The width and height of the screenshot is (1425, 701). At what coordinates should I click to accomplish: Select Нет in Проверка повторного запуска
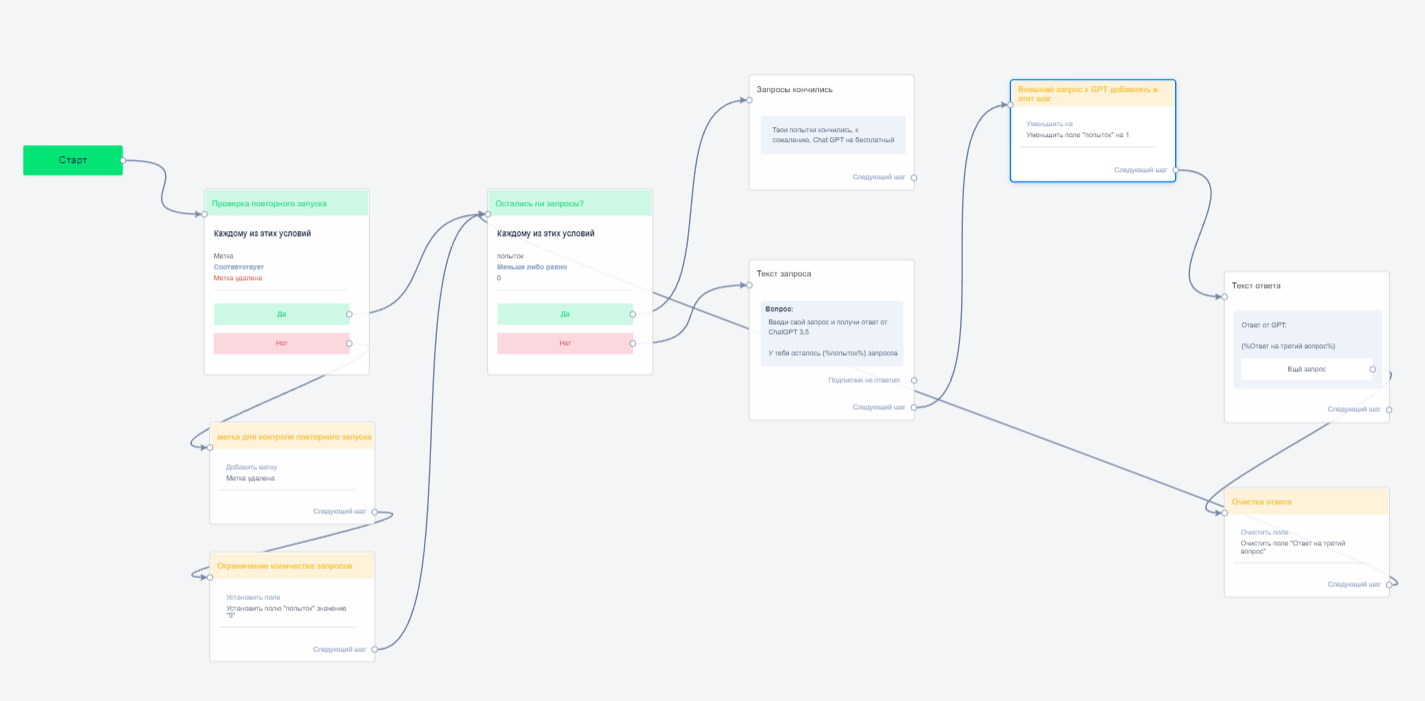coord(281,343)
